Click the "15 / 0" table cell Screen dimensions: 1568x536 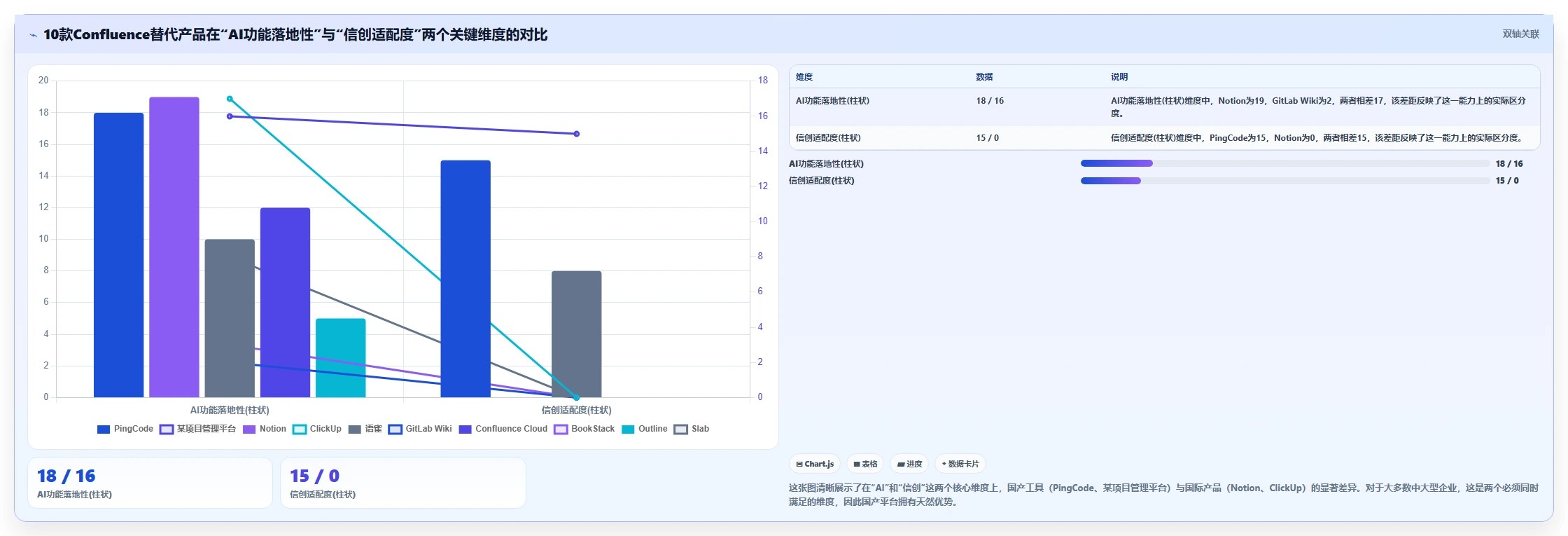click(x=988, y=138)
